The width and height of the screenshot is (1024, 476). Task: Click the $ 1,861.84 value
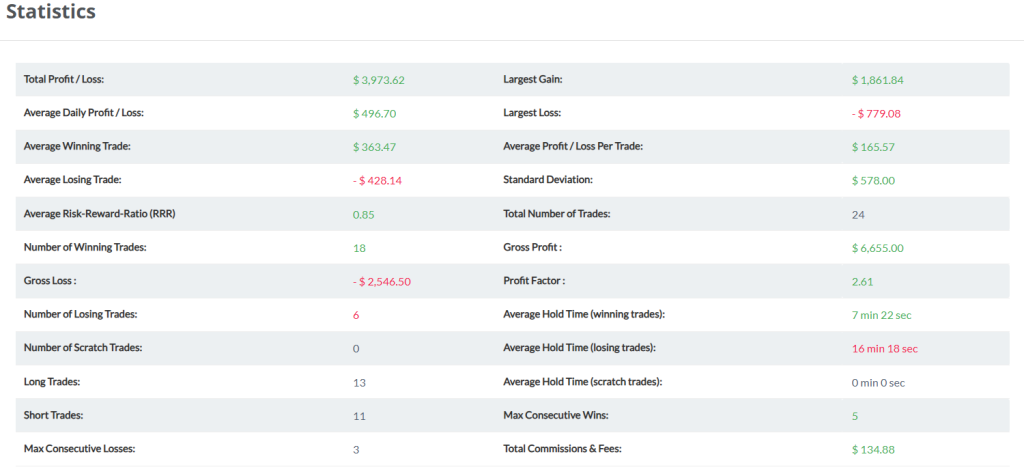point(878,80)
